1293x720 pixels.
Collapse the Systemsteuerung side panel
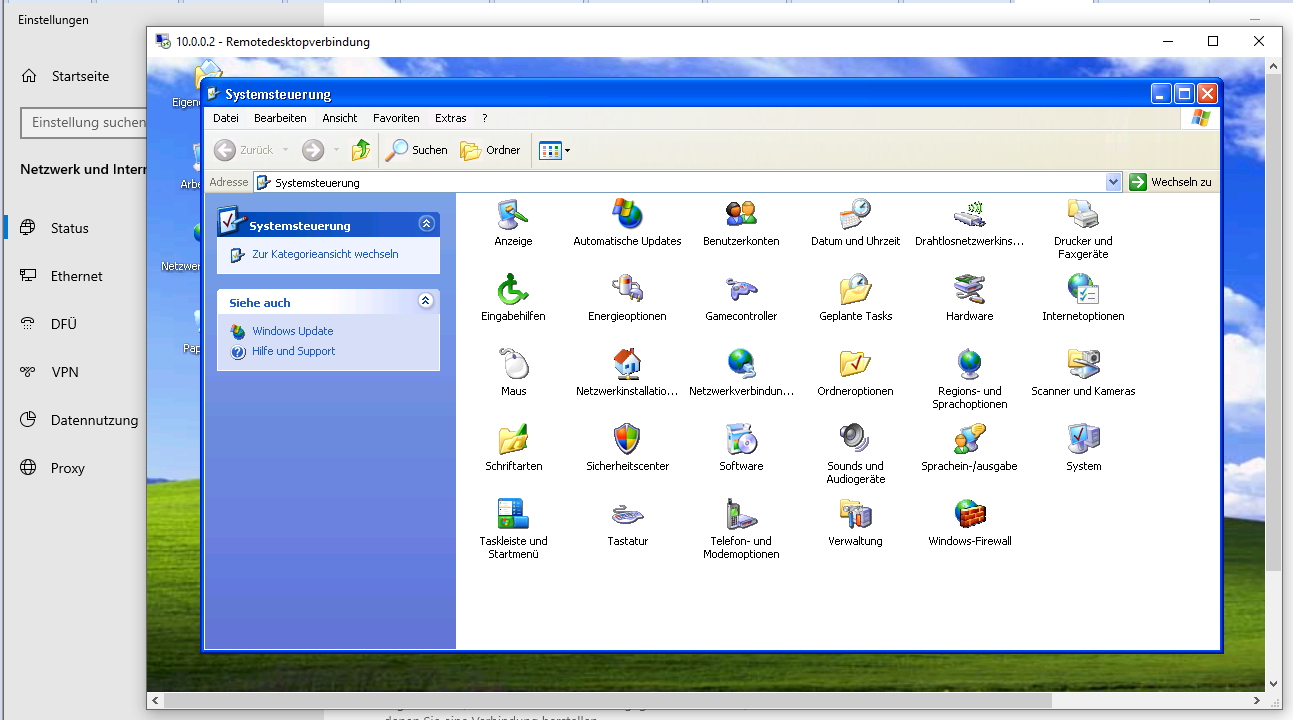[427, 224]
